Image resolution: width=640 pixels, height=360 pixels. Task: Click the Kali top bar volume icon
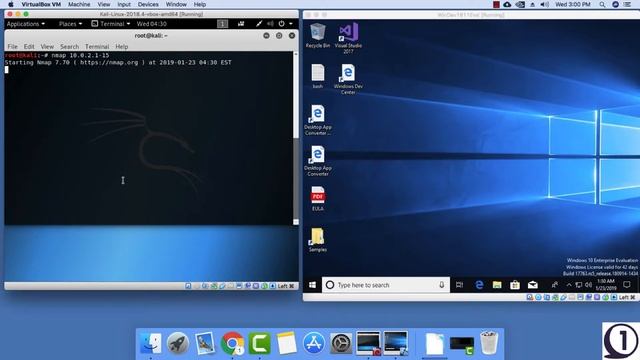point(270,24)
